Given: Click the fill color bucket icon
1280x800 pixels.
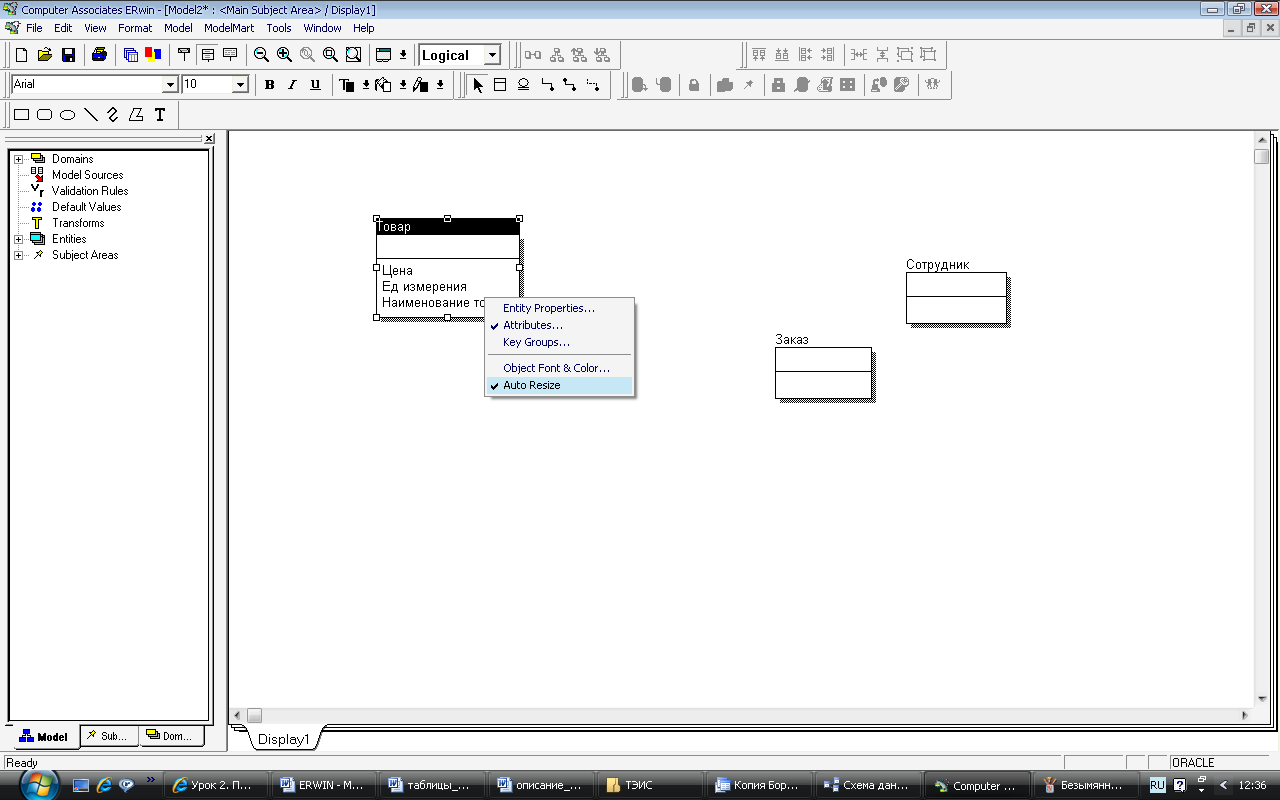Looking at the screenshot, I should (384, 85).
